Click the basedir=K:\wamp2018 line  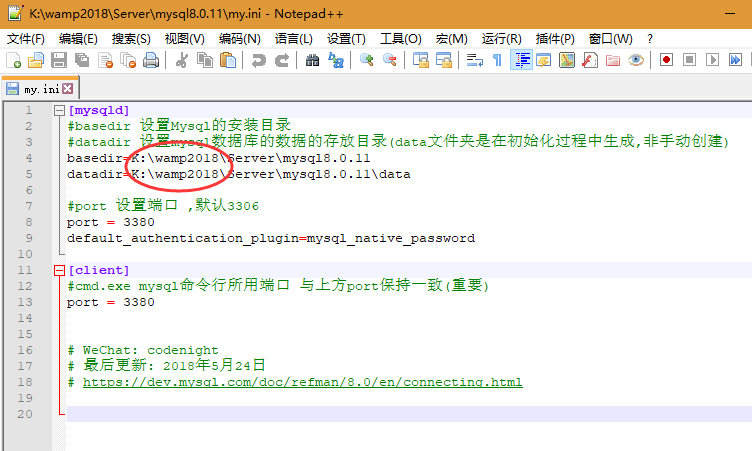point(219,158)
